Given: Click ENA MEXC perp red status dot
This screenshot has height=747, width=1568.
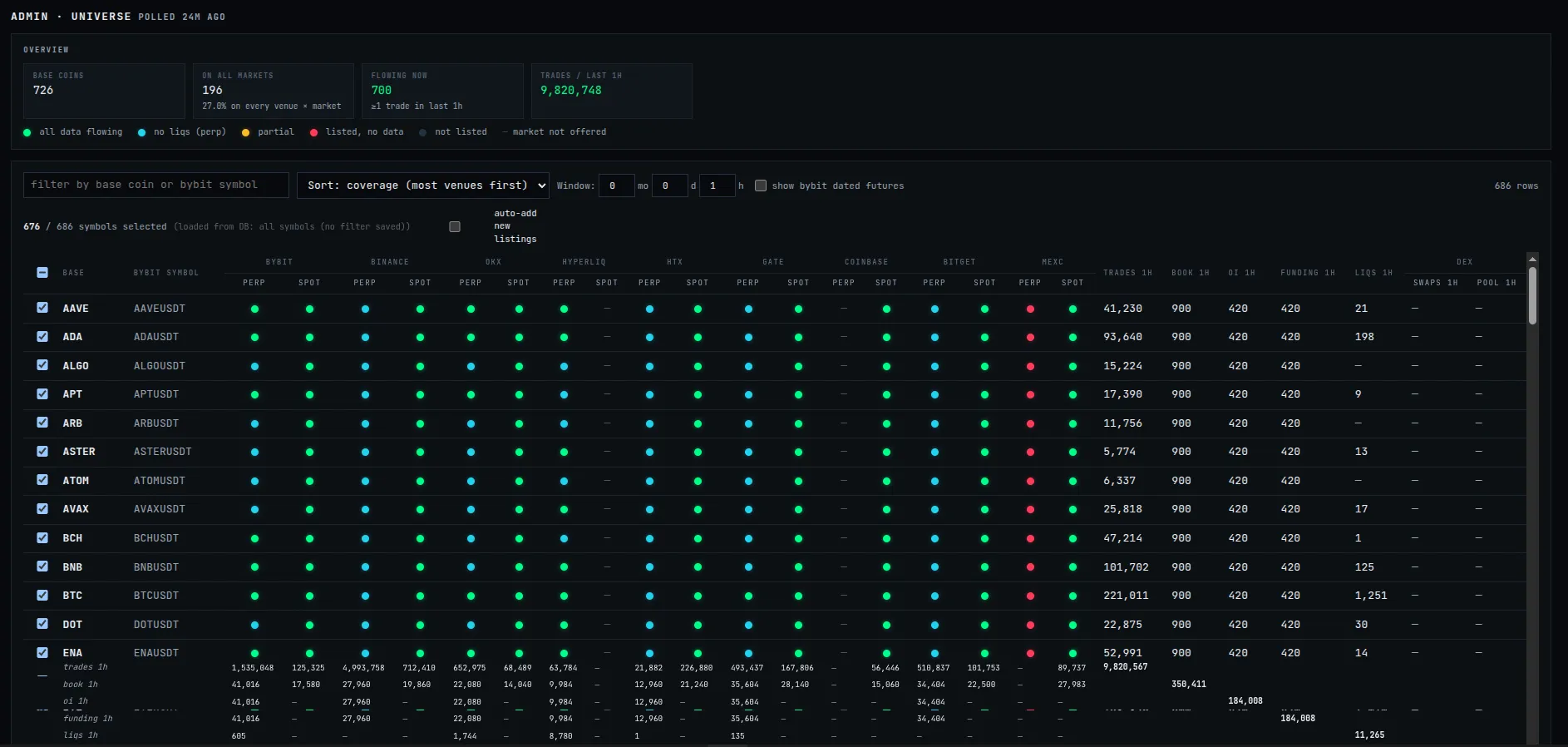Looking at the screenshot, I should pyautogui.click(x=1030, y=653).
